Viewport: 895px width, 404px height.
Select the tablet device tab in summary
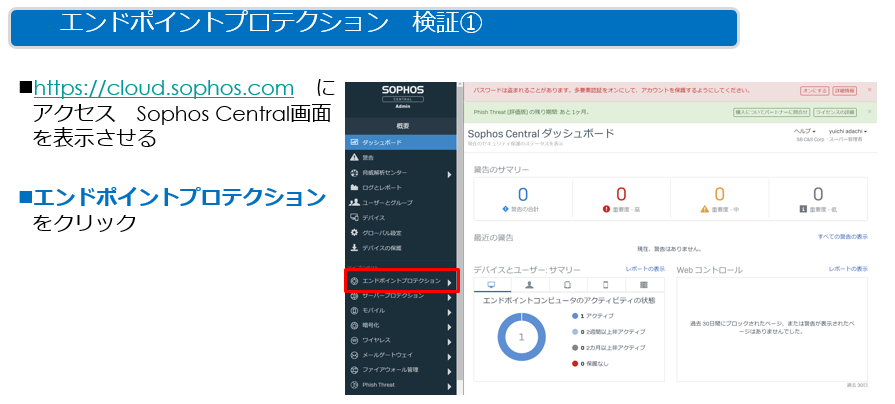(x=568, y=285)
